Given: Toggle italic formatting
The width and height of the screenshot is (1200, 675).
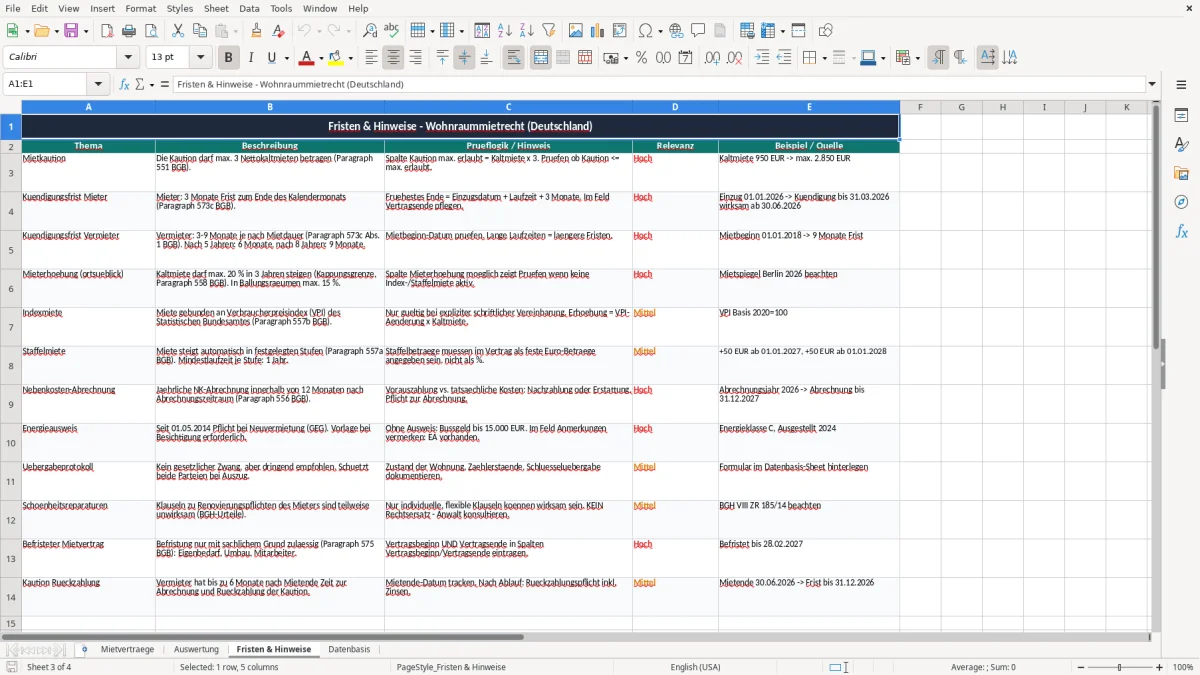Looking at the screenshot, I should pyautogui.click(x=250, y=58).
